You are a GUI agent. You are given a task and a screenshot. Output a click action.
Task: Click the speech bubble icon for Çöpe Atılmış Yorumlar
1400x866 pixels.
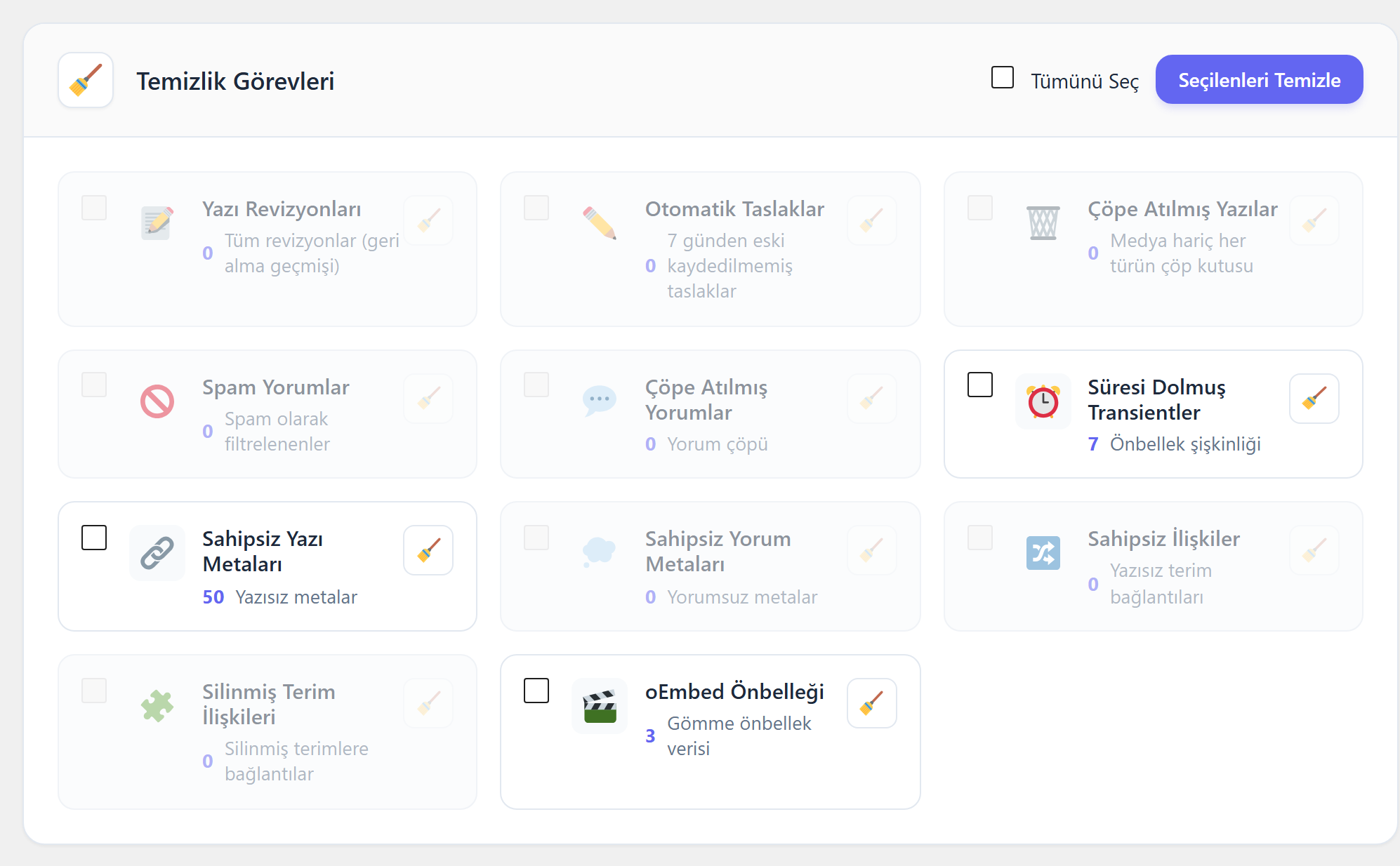[x=600, y=401]
